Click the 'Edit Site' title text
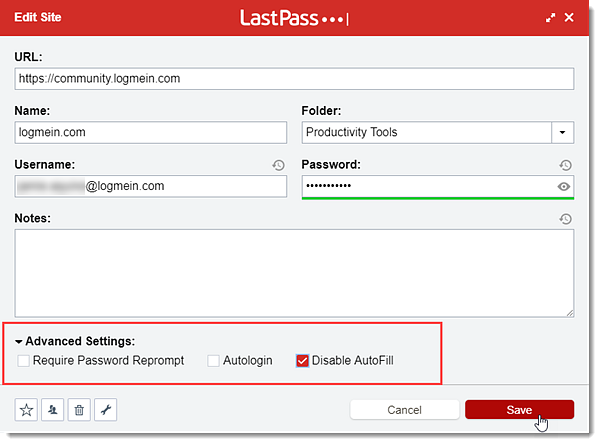The image size is (595, 439). point(38,17)
